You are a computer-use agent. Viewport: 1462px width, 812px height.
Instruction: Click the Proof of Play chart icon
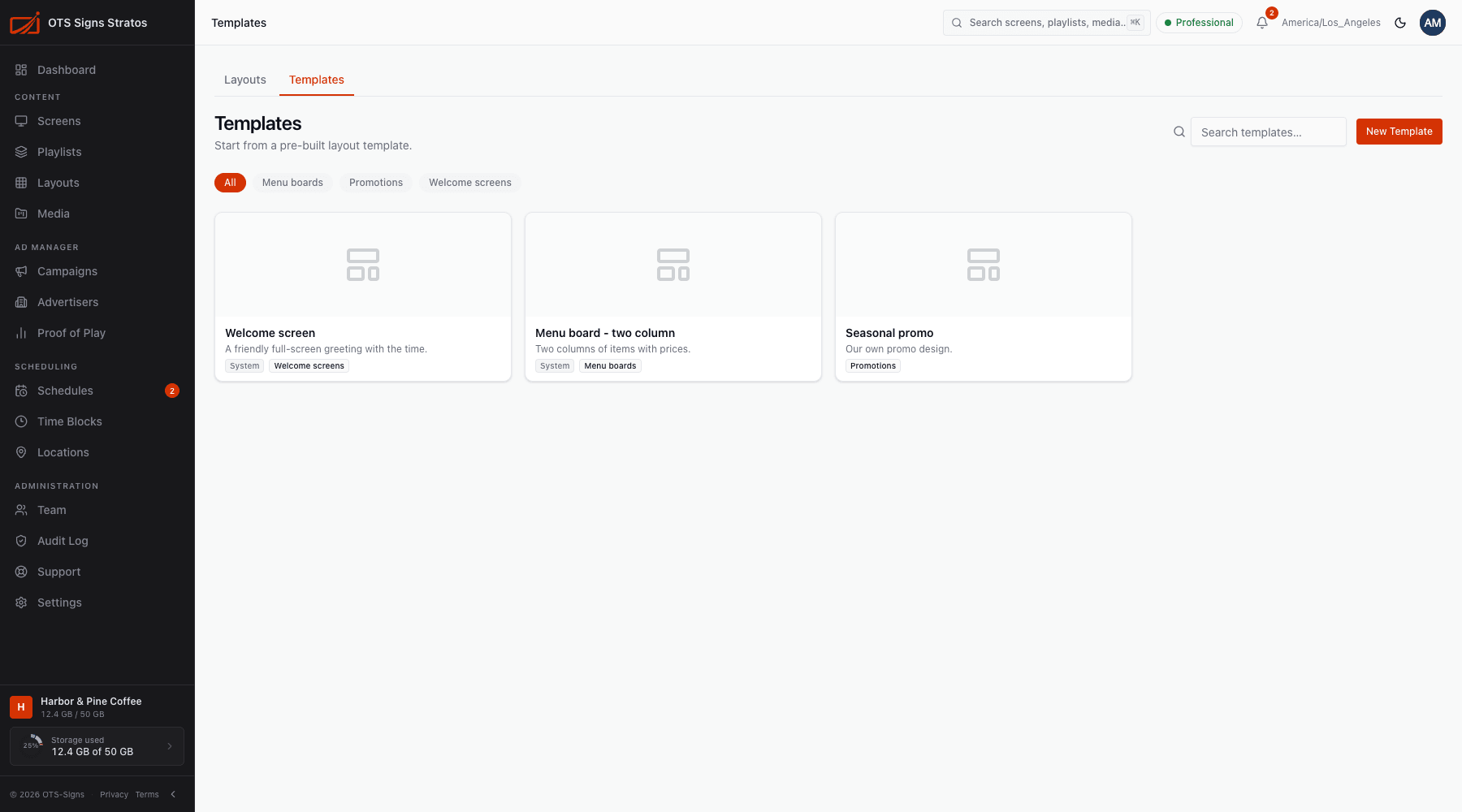pyautogui.click(x=21, y=333)
